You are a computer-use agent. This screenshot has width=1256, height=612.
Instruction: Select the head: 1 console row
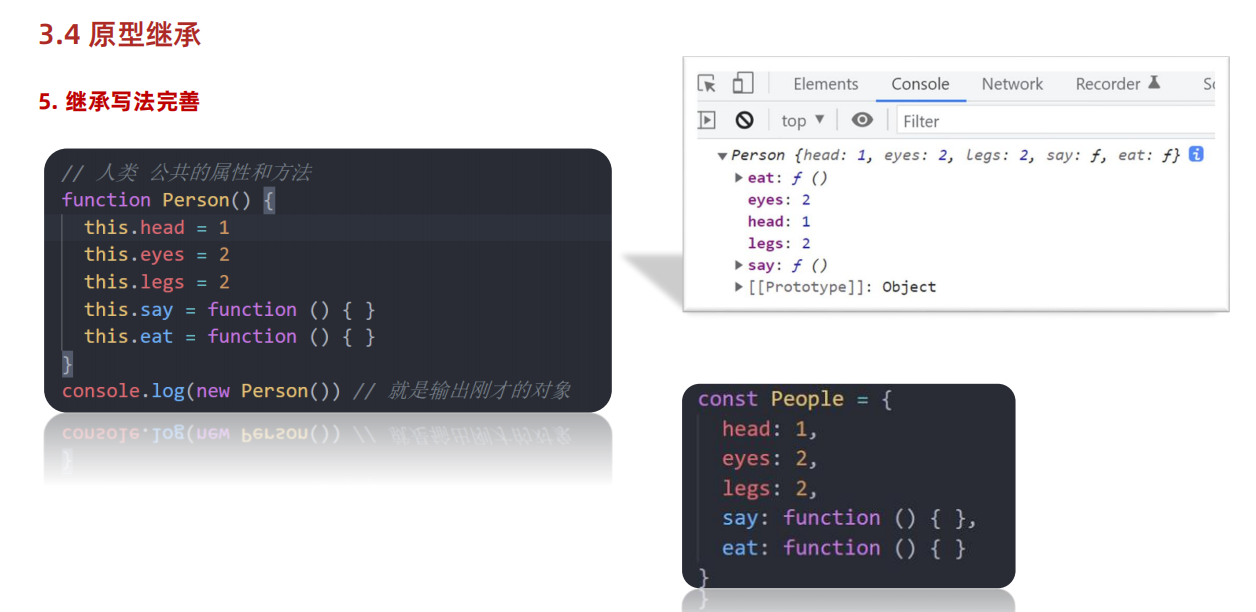coord(779,222)
